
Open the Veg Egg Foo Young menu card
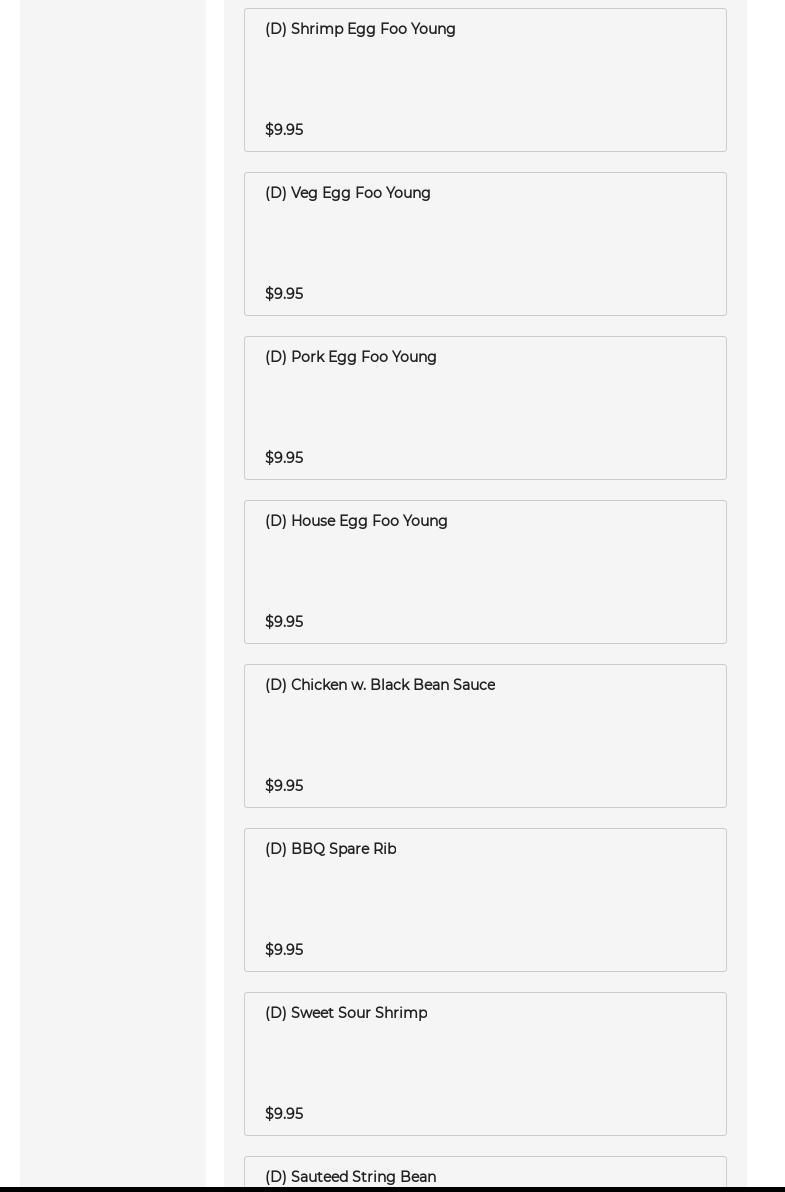[485, 244]
